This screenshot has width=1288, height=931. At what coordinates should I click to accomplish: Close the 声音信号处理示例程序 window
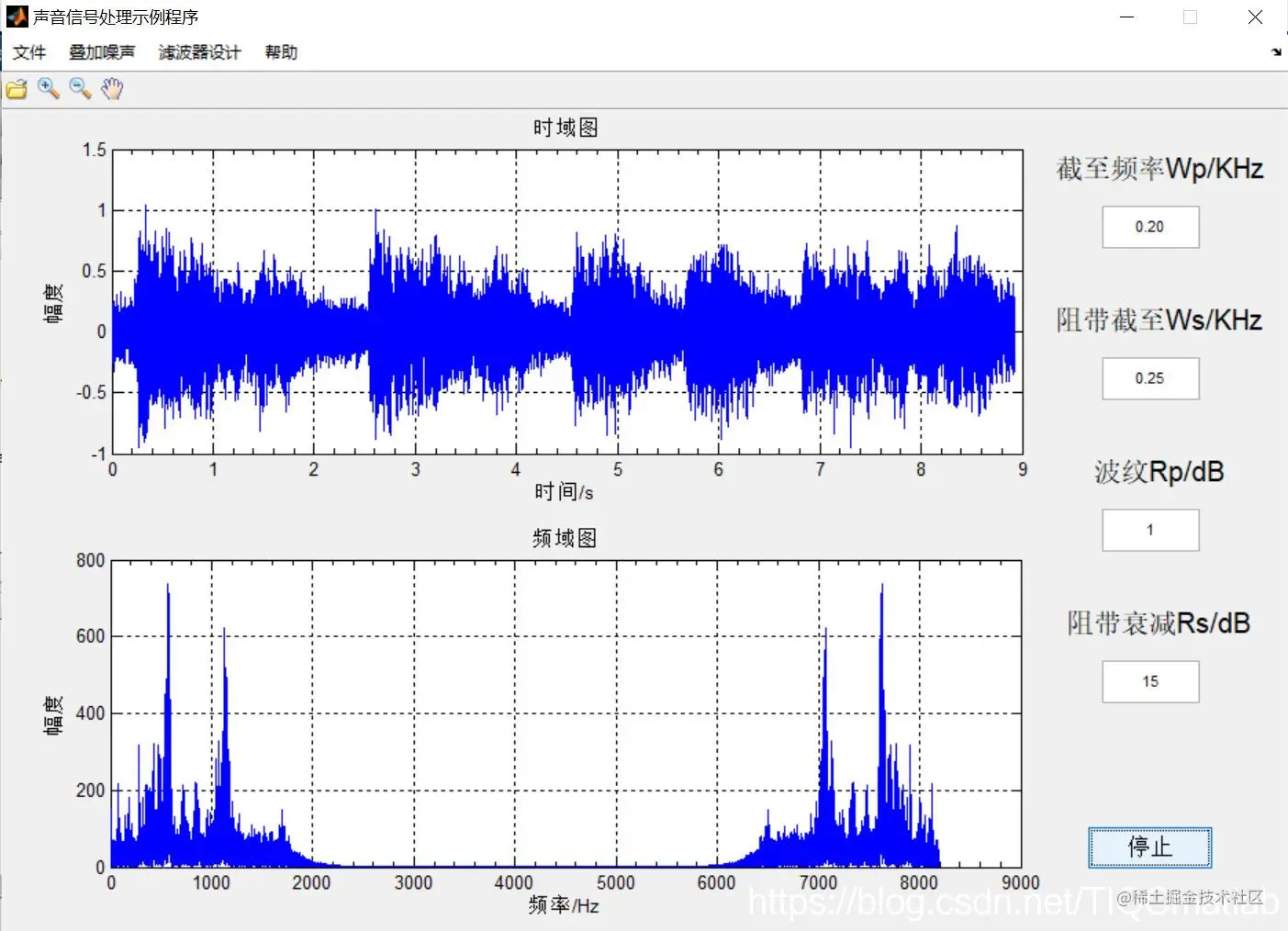click(1255, 17)
